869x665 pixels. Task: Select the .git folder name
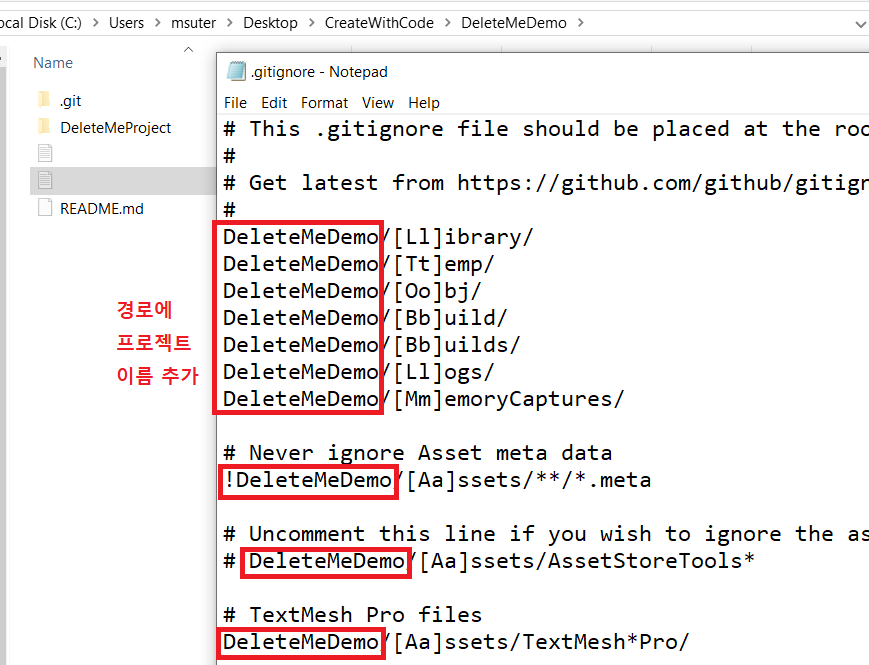point(70,101)
